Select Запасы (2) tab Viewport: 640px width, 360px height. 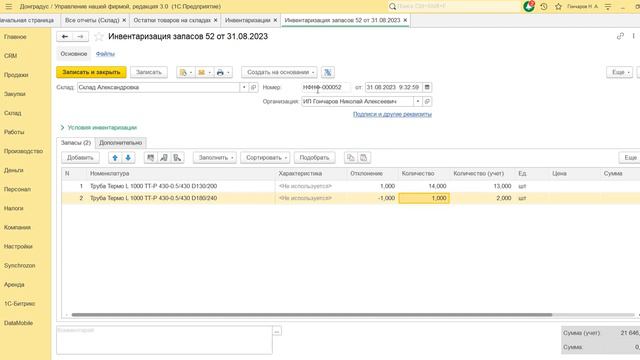[76, 143]
